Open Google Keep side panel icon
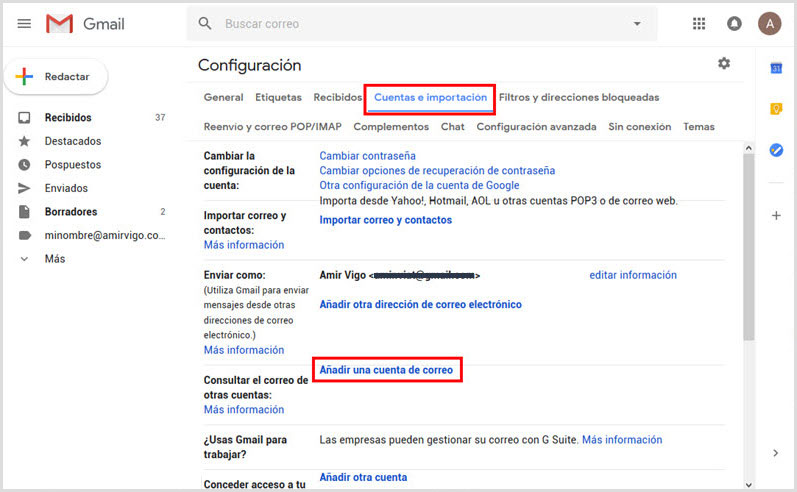 click(x=776, y=109)
